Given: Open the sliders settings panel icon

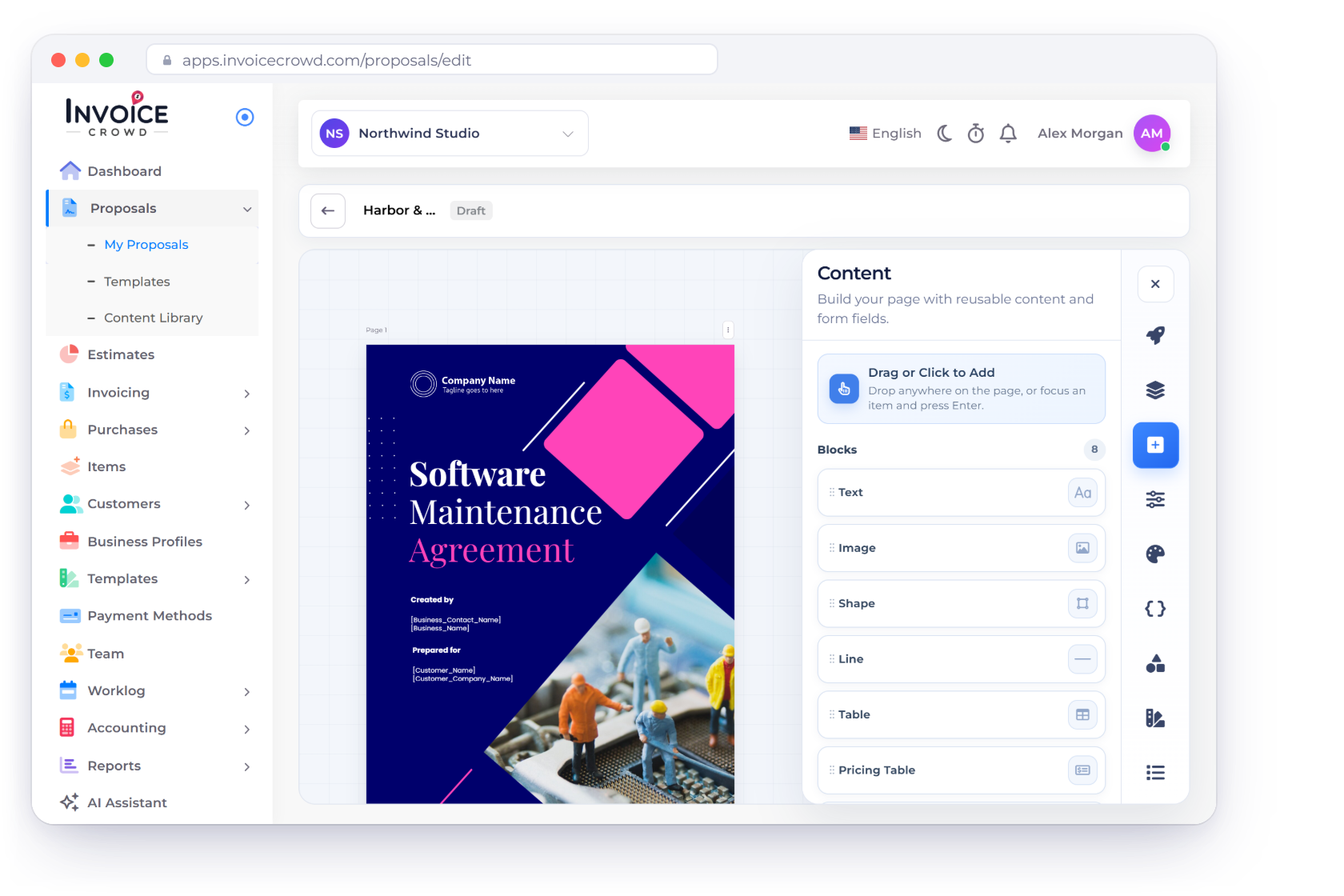Looking at the screenshot, I should coord(1155,499).
